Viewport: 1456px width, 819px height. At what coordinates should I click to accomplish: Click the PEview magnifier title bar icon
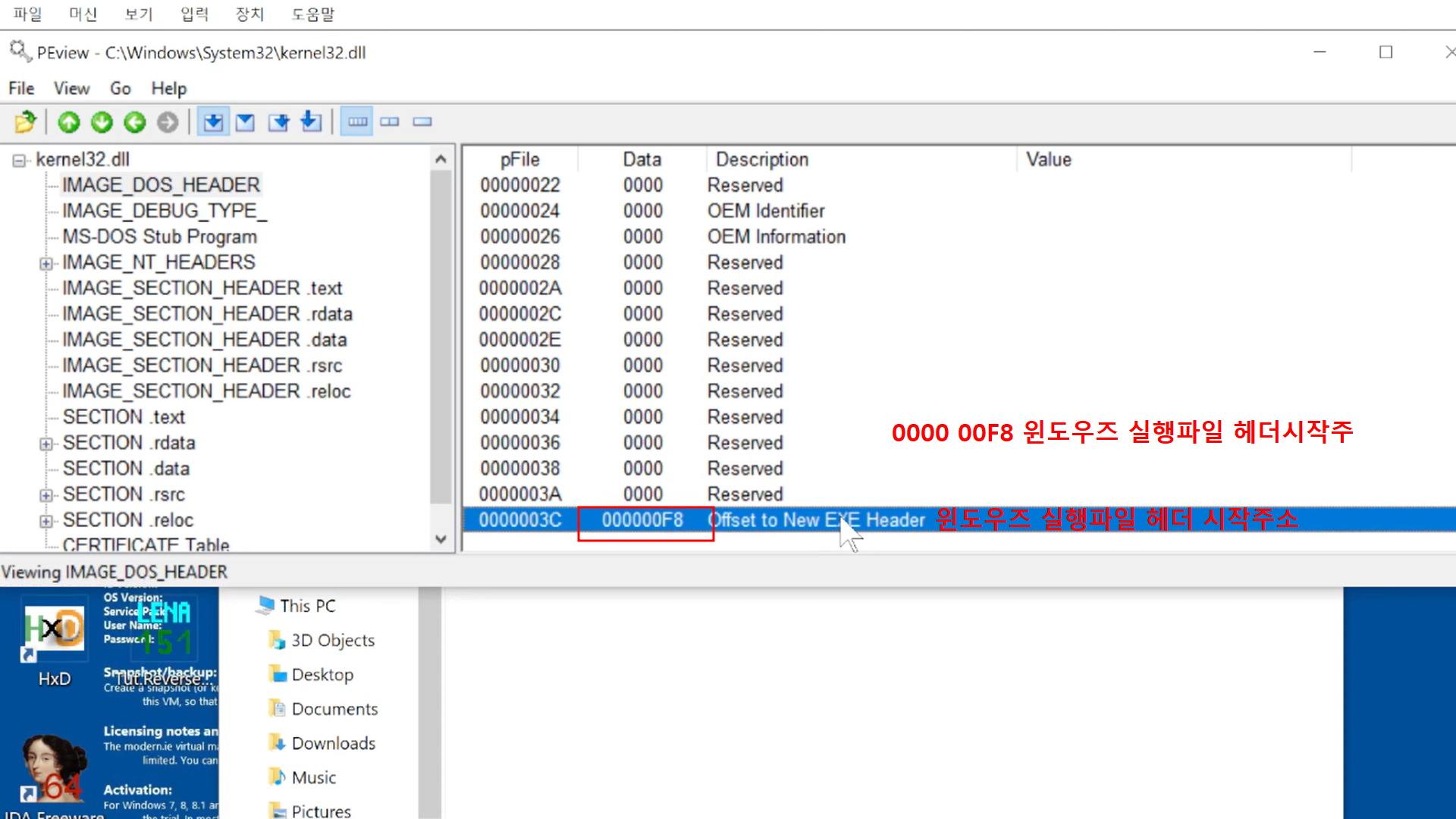[20, 52]
